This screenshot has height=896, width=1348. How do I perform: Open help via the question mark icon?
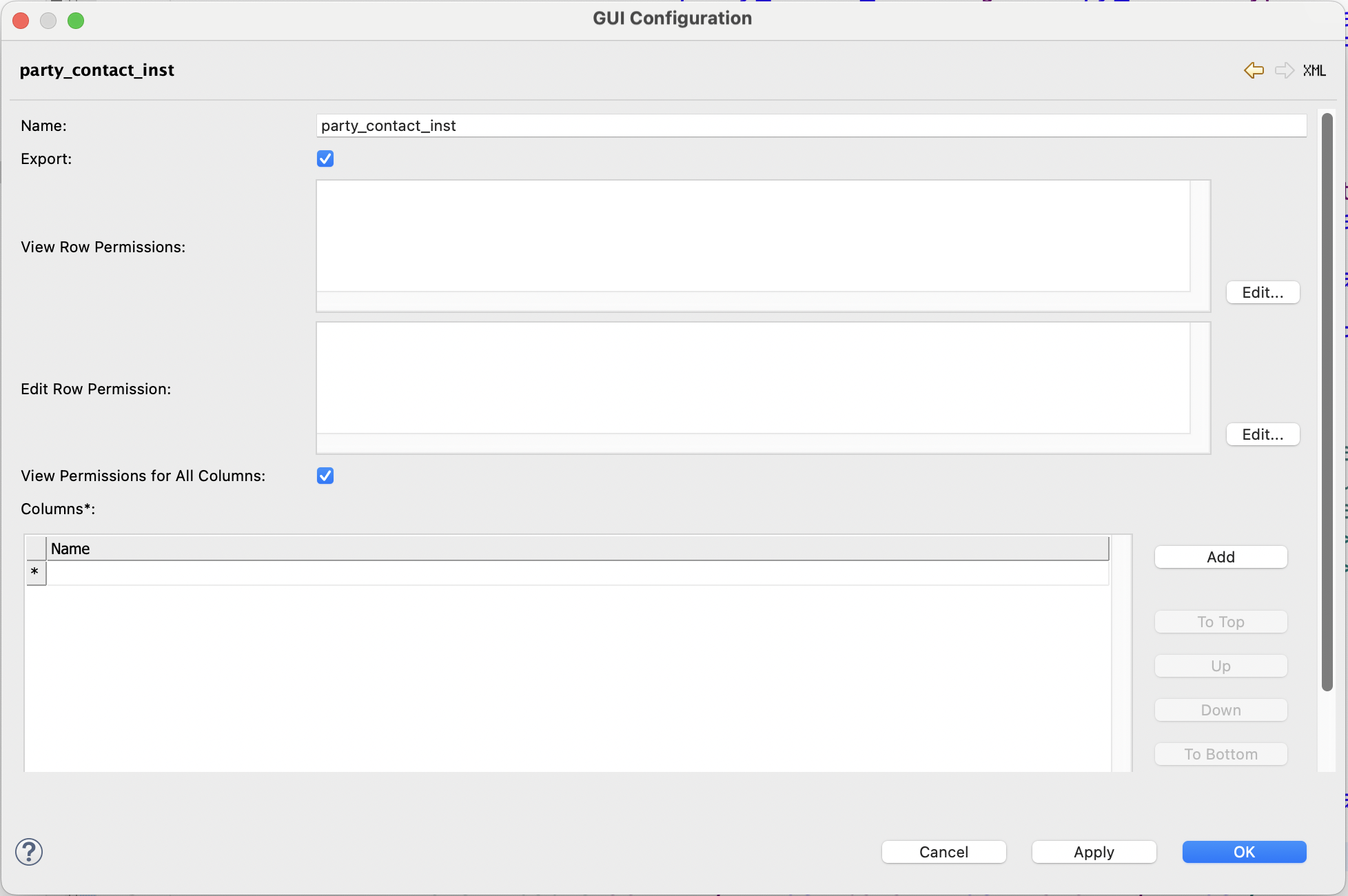29,852
